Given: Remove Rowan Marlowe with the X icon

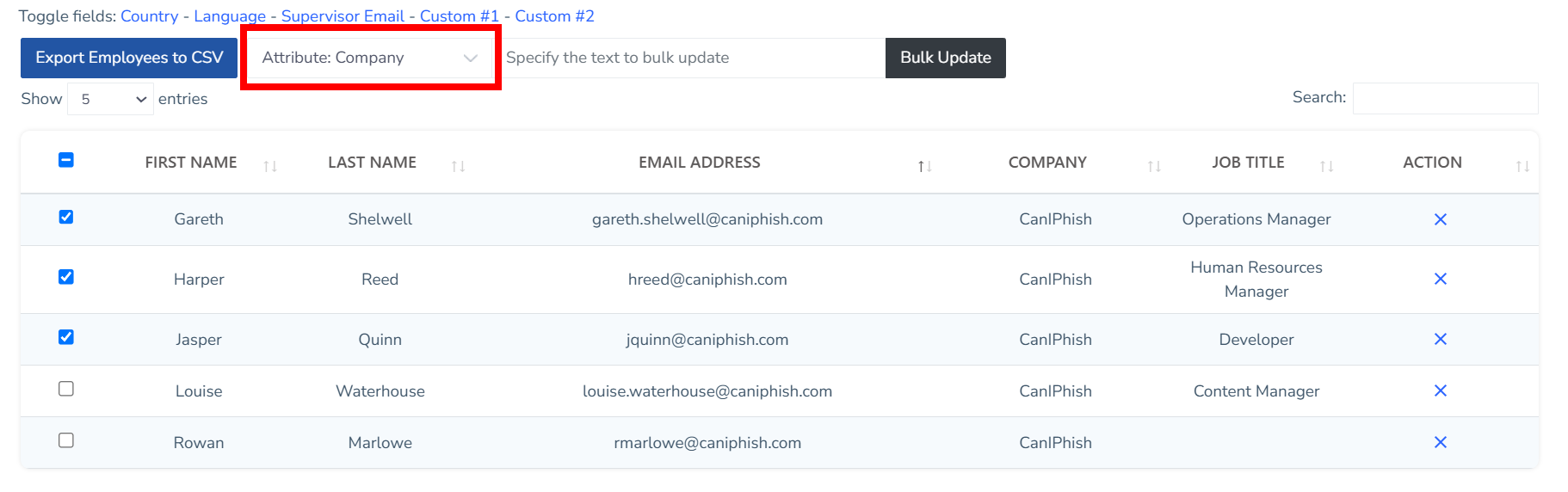Looking at the screenshot, I should point(1440,442).
